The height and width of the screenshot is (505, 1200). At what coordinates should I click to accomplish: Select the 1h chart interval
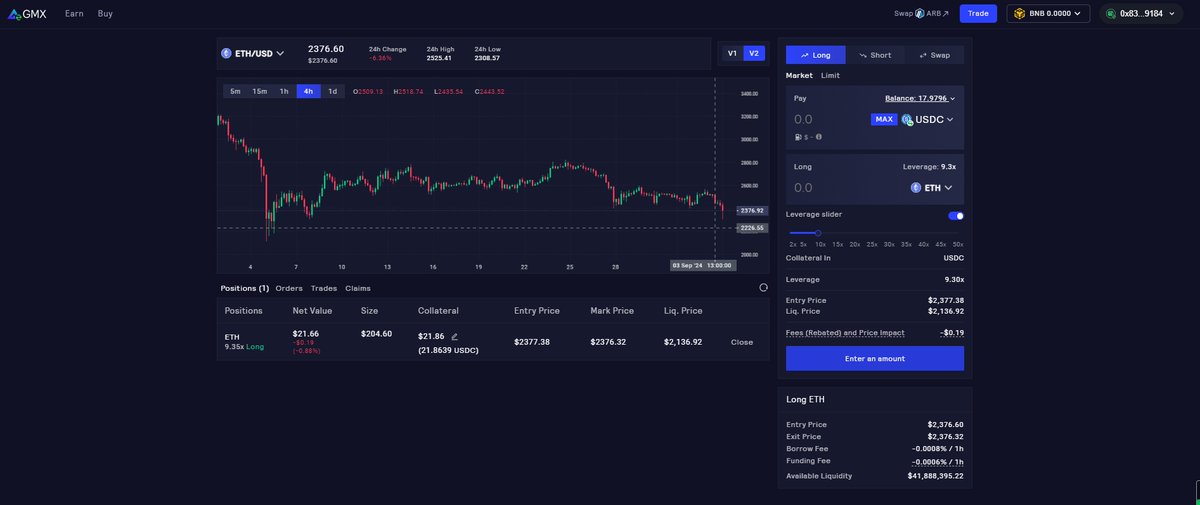[284, 91]
